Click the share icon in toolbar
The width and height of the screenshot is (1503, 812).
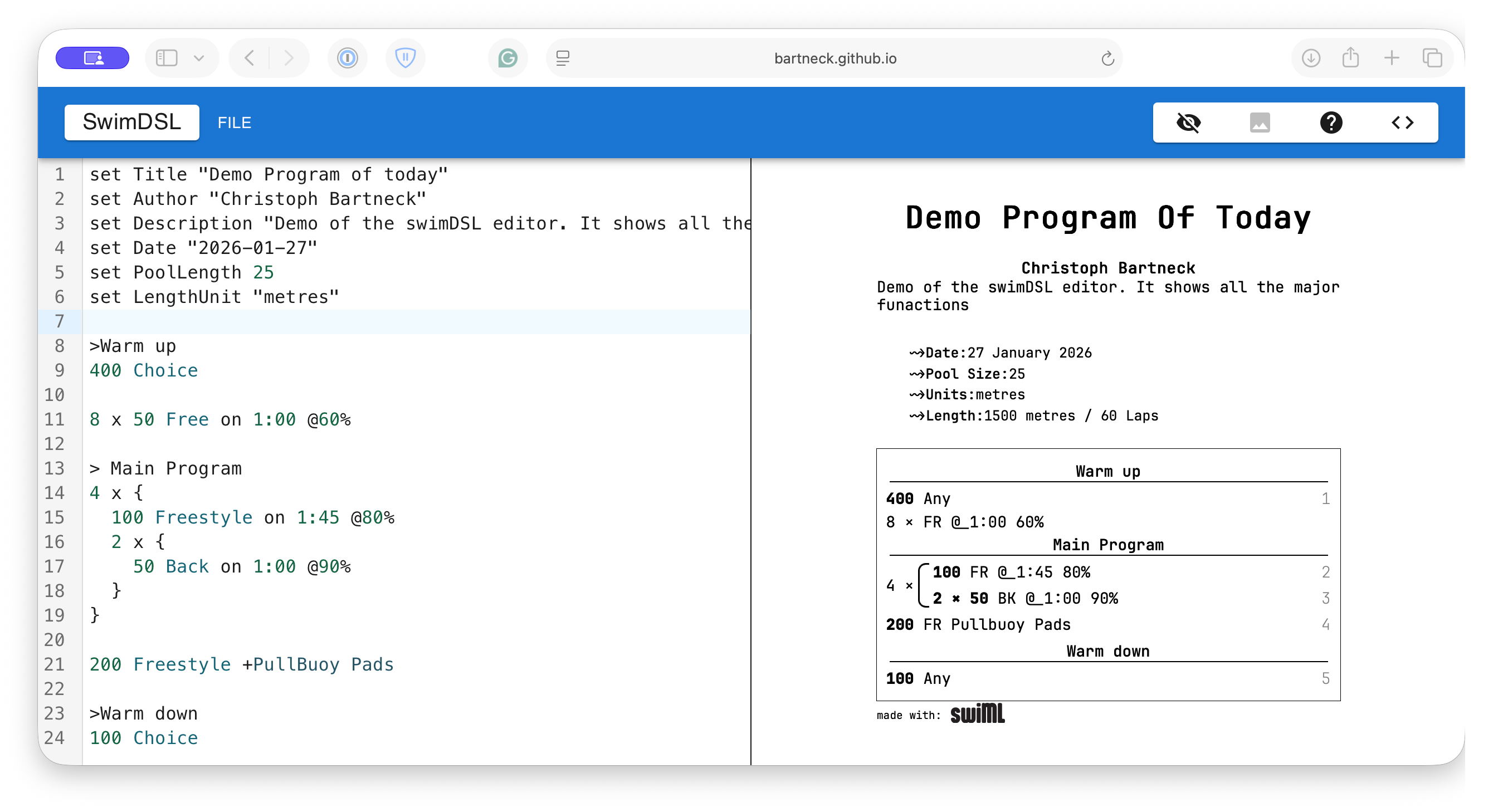coord(1351,58)
